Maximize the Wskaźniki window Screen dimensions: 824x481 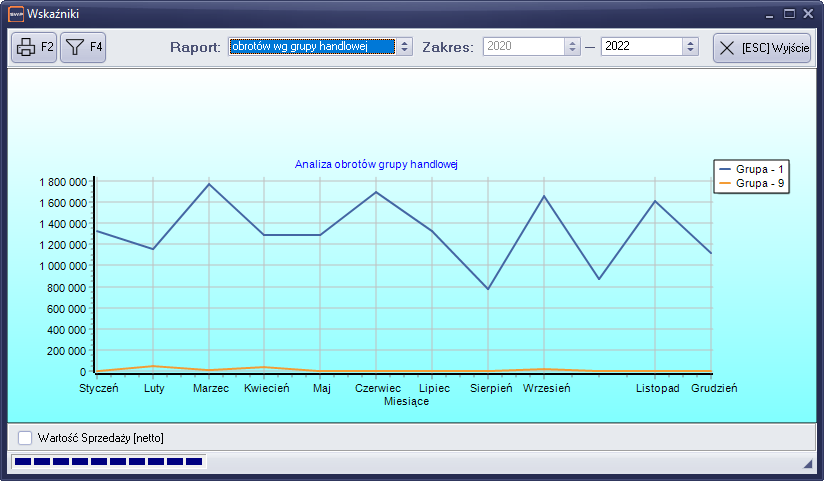coord(789,14)
